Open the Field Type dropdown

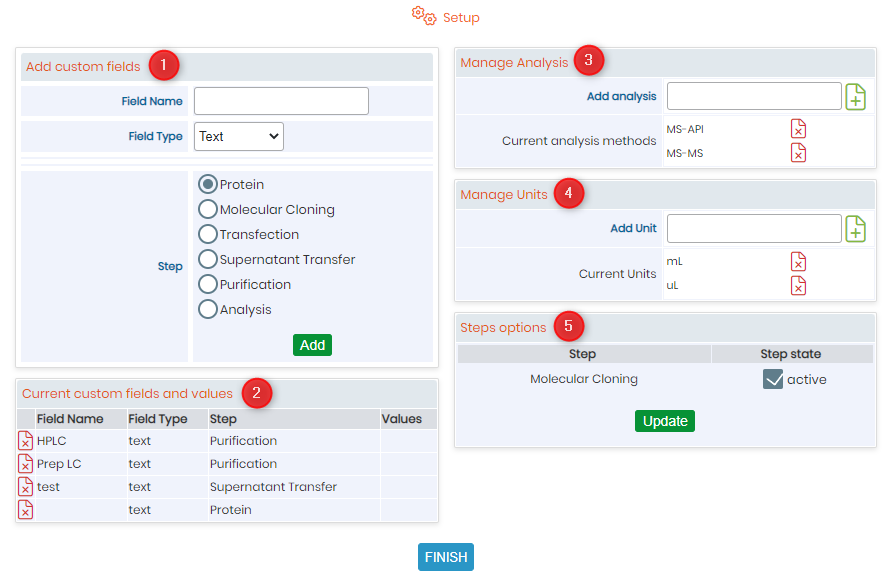(x=239, y=136)
